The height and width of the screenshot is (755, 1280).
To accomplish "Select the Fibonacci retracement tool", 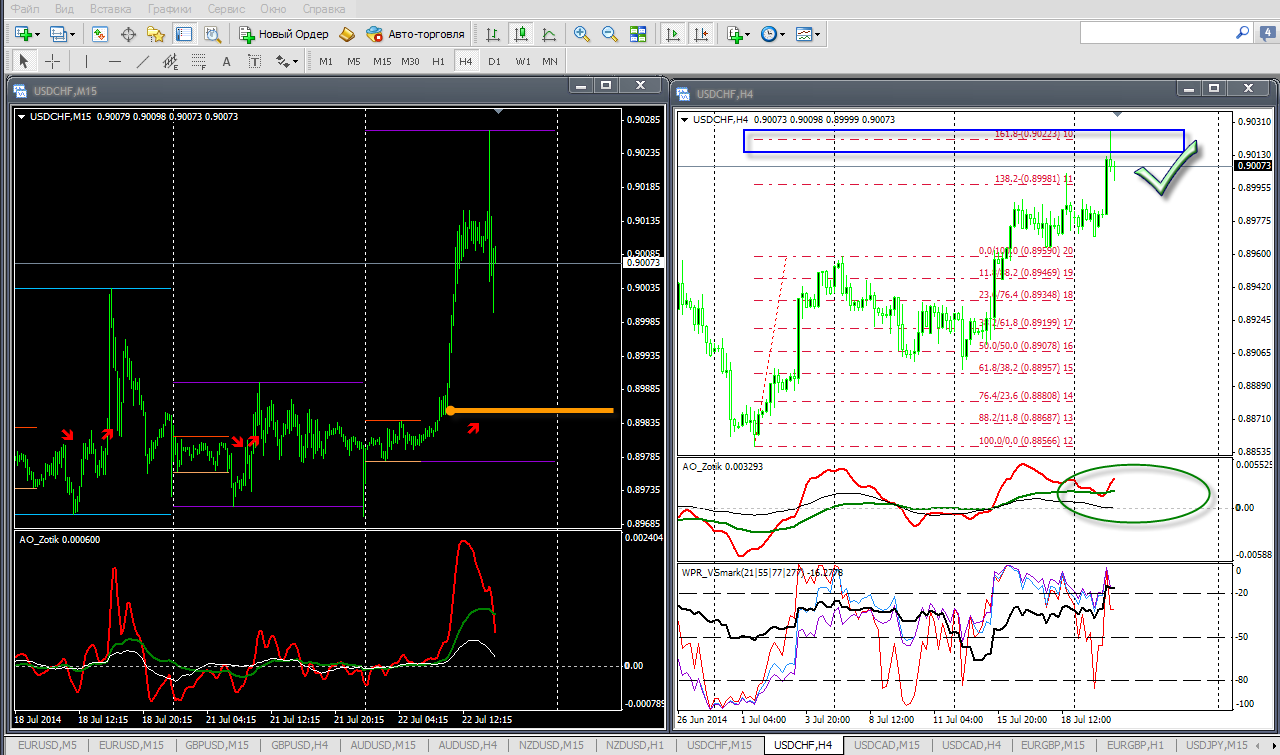I will tap(199, 61).
